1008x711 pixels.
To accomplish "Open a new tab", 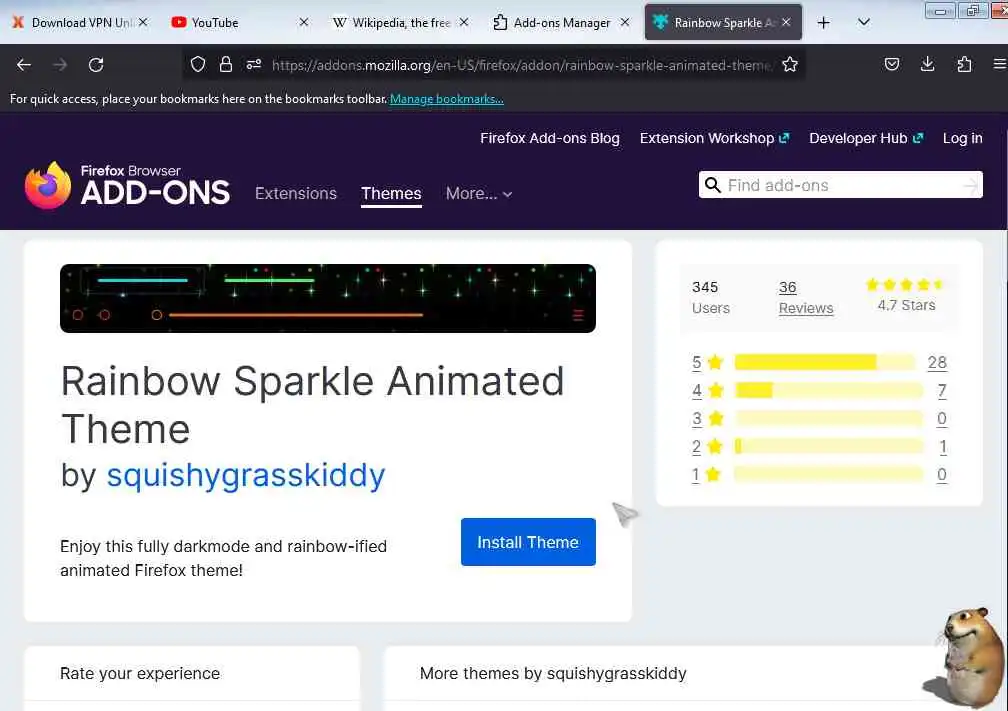I will [x=824, y=22].
